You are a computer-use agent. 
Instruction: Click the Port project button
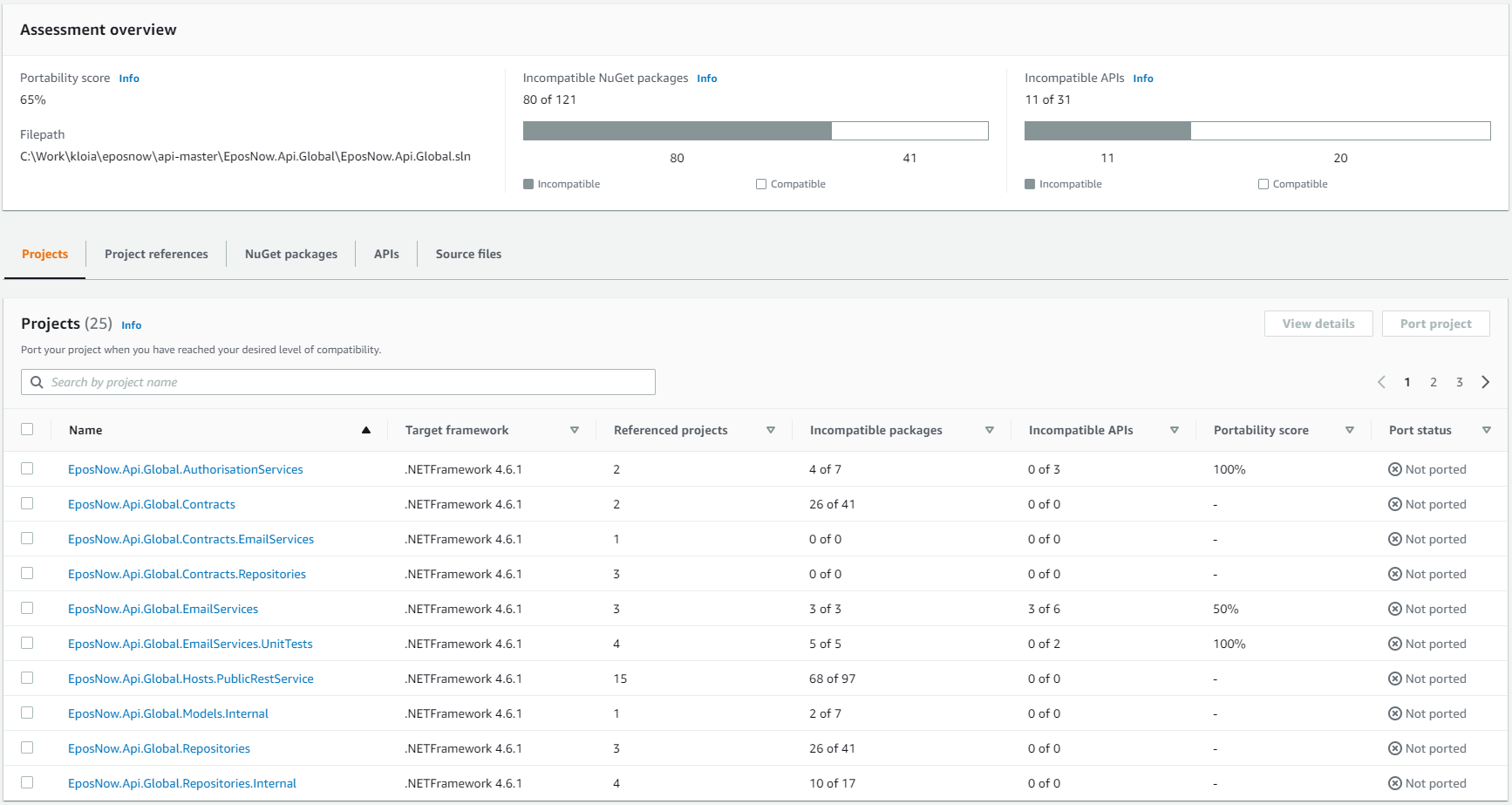click(1435, 323)
